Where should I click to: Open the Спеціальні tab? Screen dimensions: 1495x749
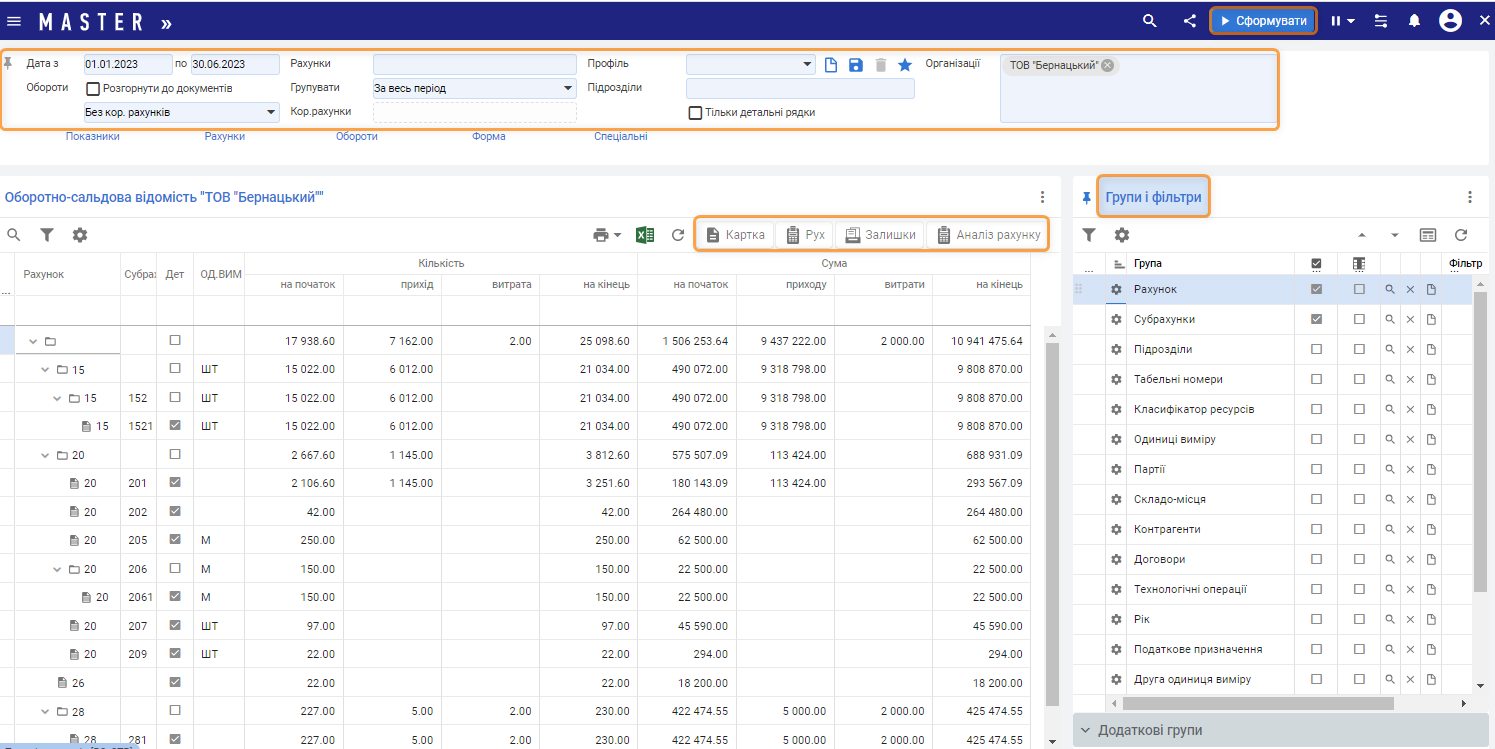pos(621,136)
